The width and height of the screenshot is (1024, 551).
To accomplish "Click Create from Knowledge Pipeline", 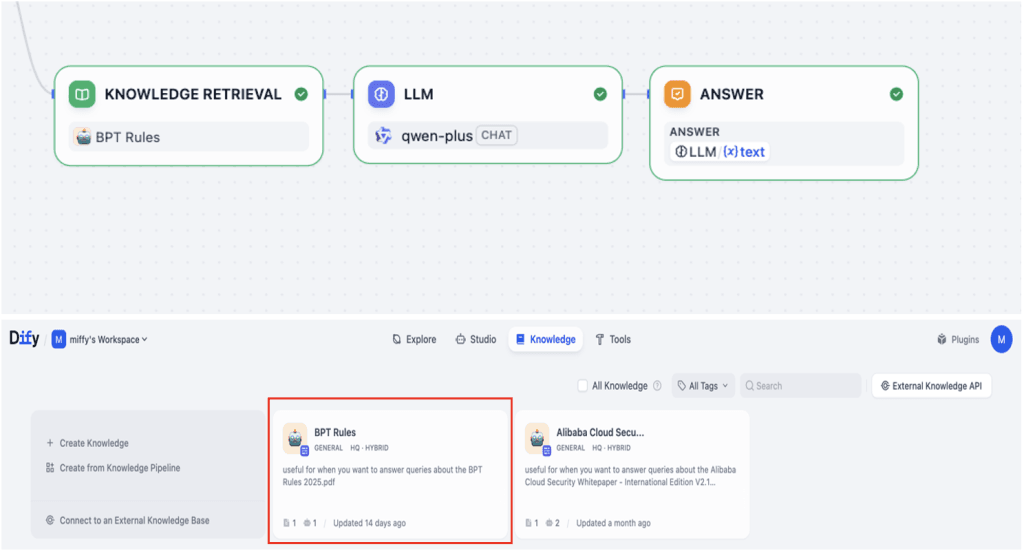I will click(x=120, y=467).
